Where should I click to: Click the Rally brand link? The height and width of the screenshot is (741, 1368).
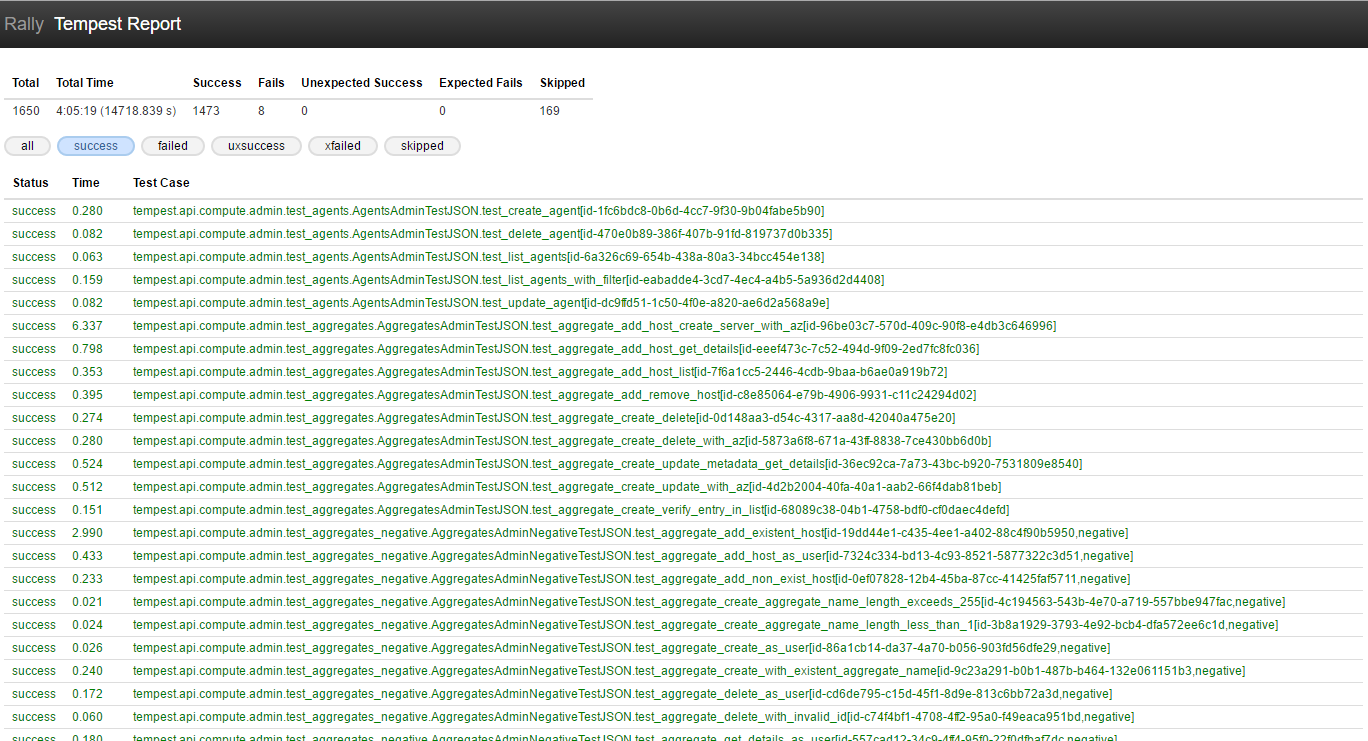(x=24, y=24)
